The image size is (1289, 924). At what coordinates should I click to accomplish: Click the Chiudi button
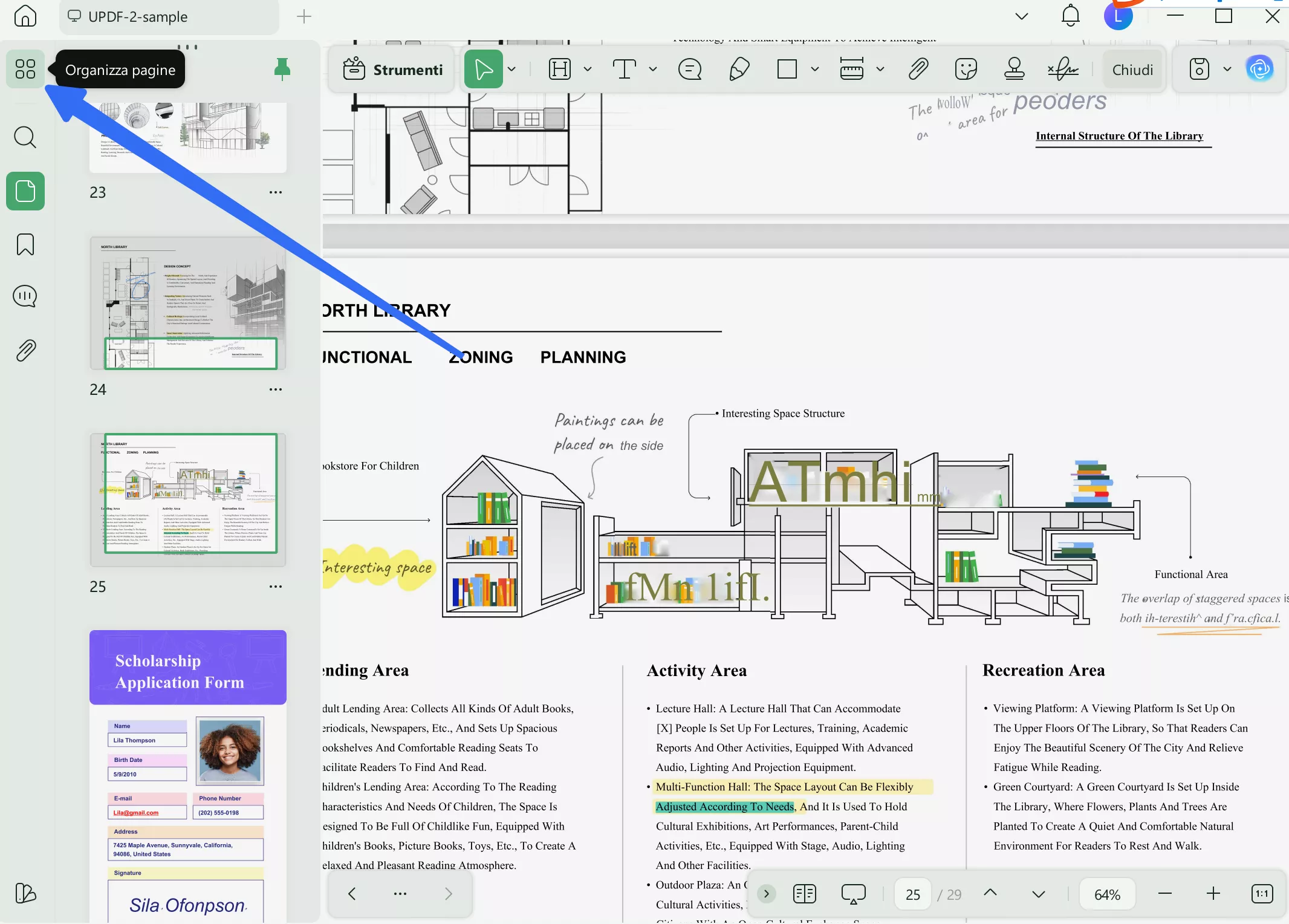click(x=1132, y=69)
